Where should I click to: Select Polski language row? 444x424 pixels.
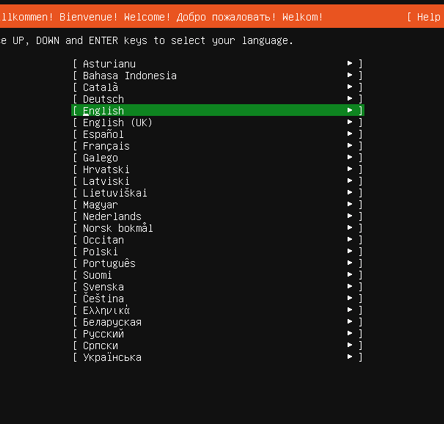pyautogui.click(x=218, y=252)
